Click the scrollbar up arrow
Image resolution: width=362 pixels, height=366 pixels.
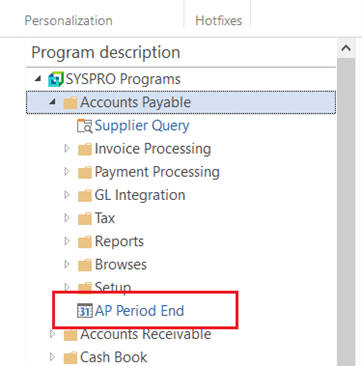pyautogui.click(x=346, y=49)
